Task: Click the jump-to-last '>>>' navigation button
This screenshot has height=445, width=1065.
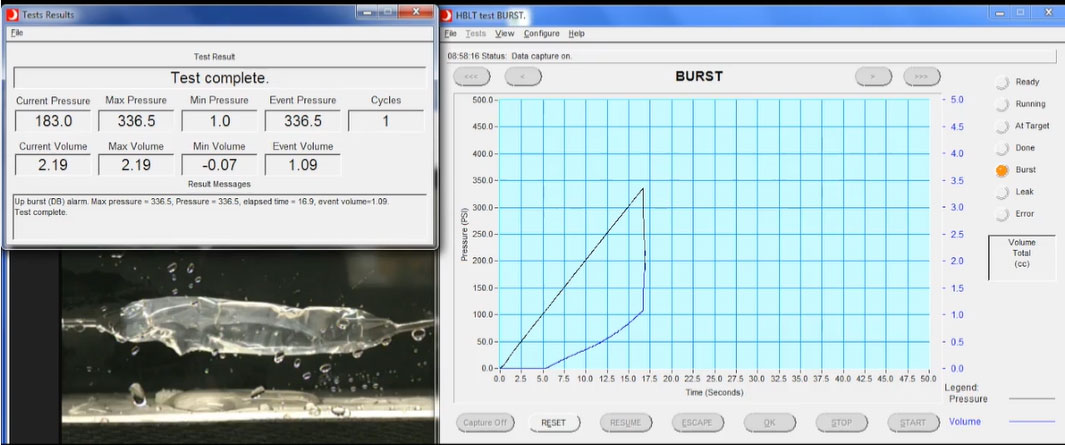Action: pyautogui.click(x=922, y=77)
